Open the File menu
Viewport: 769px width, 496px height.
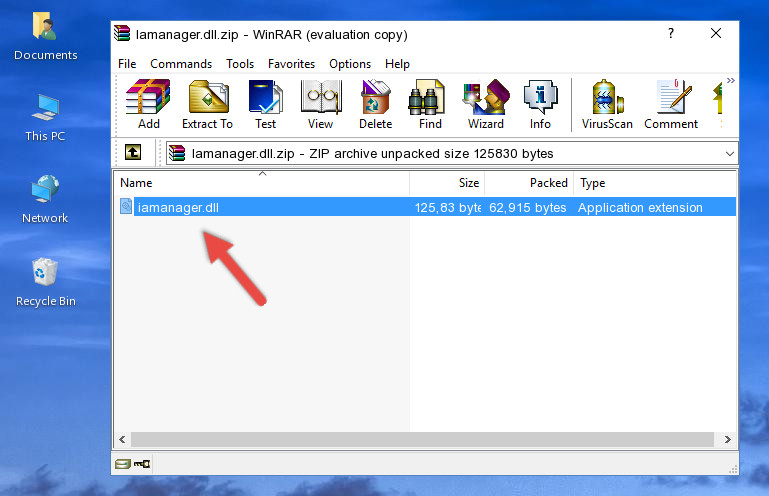127,64
